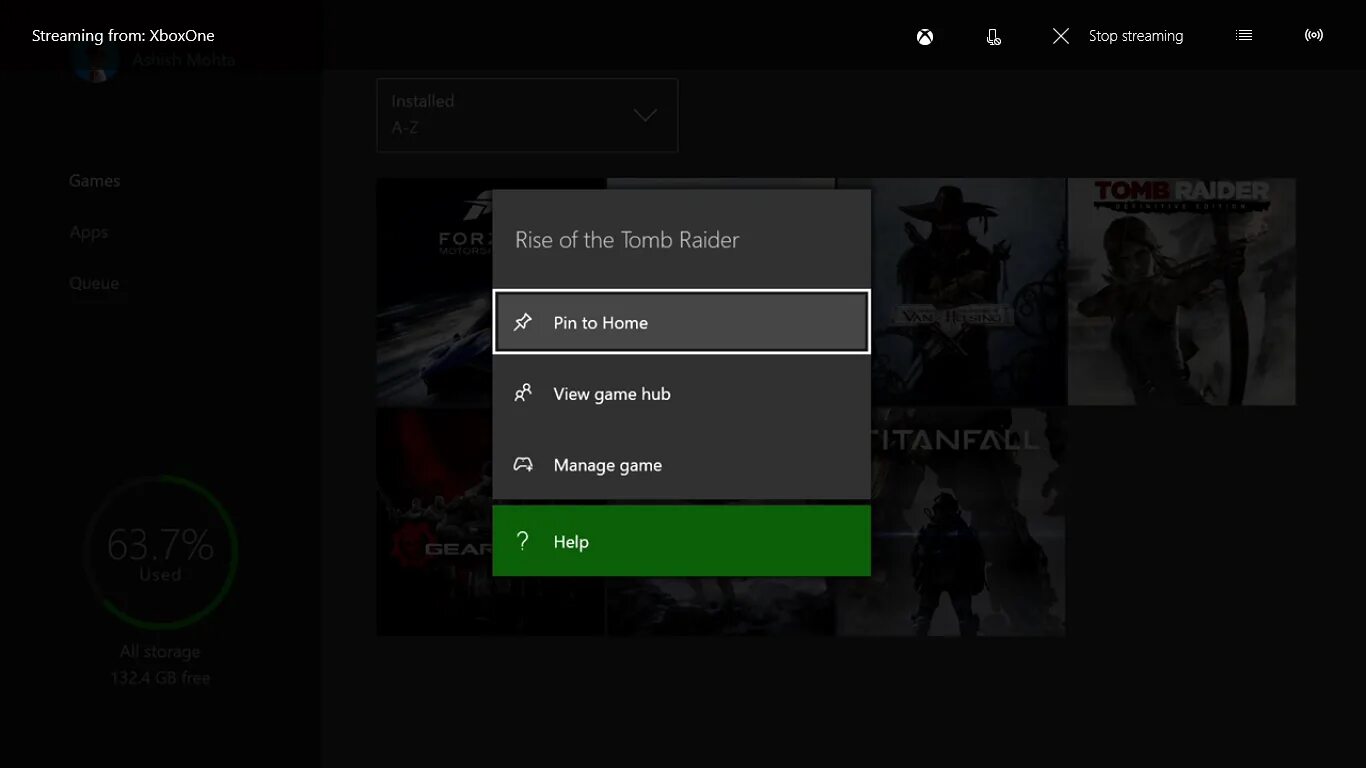This screenshot has height=768, width=1366.
Task: Click the question mark Help icon
Action: (522, 541)
